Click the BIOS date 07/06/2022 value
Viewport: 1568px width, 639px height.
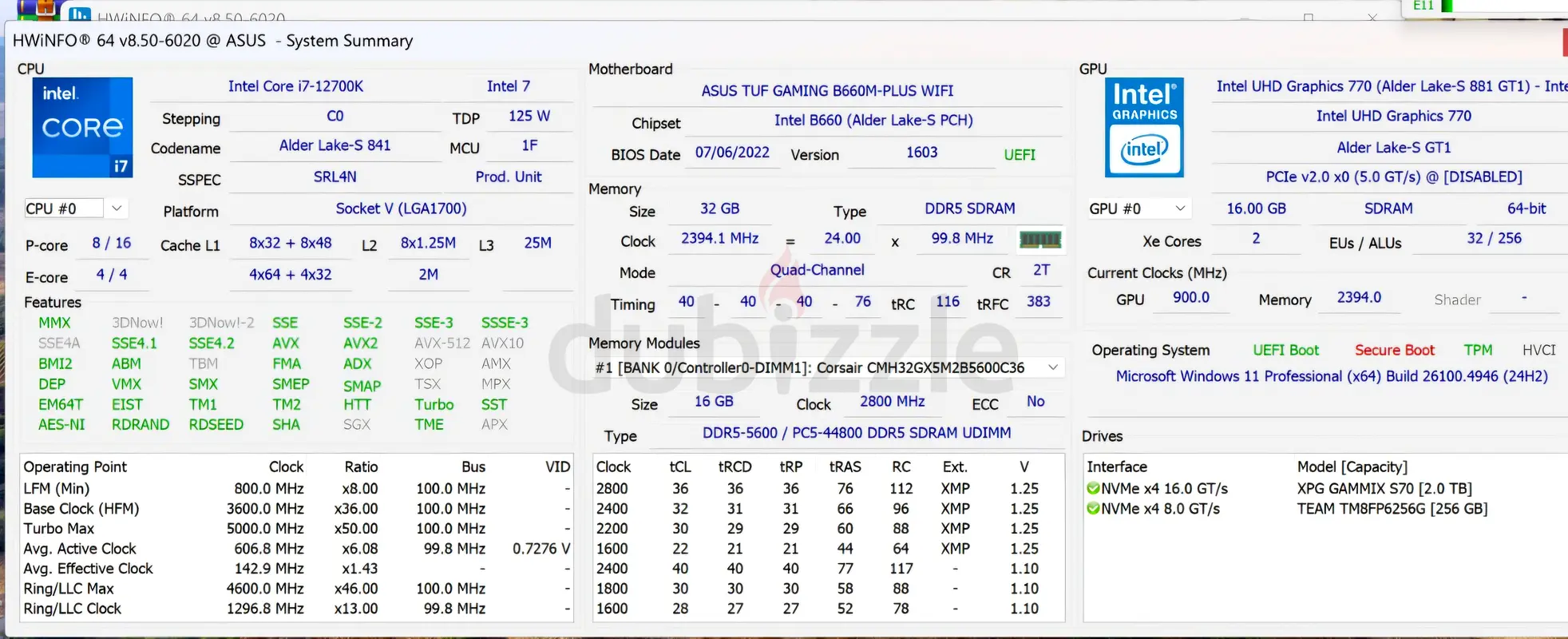[x=732, y=153]
